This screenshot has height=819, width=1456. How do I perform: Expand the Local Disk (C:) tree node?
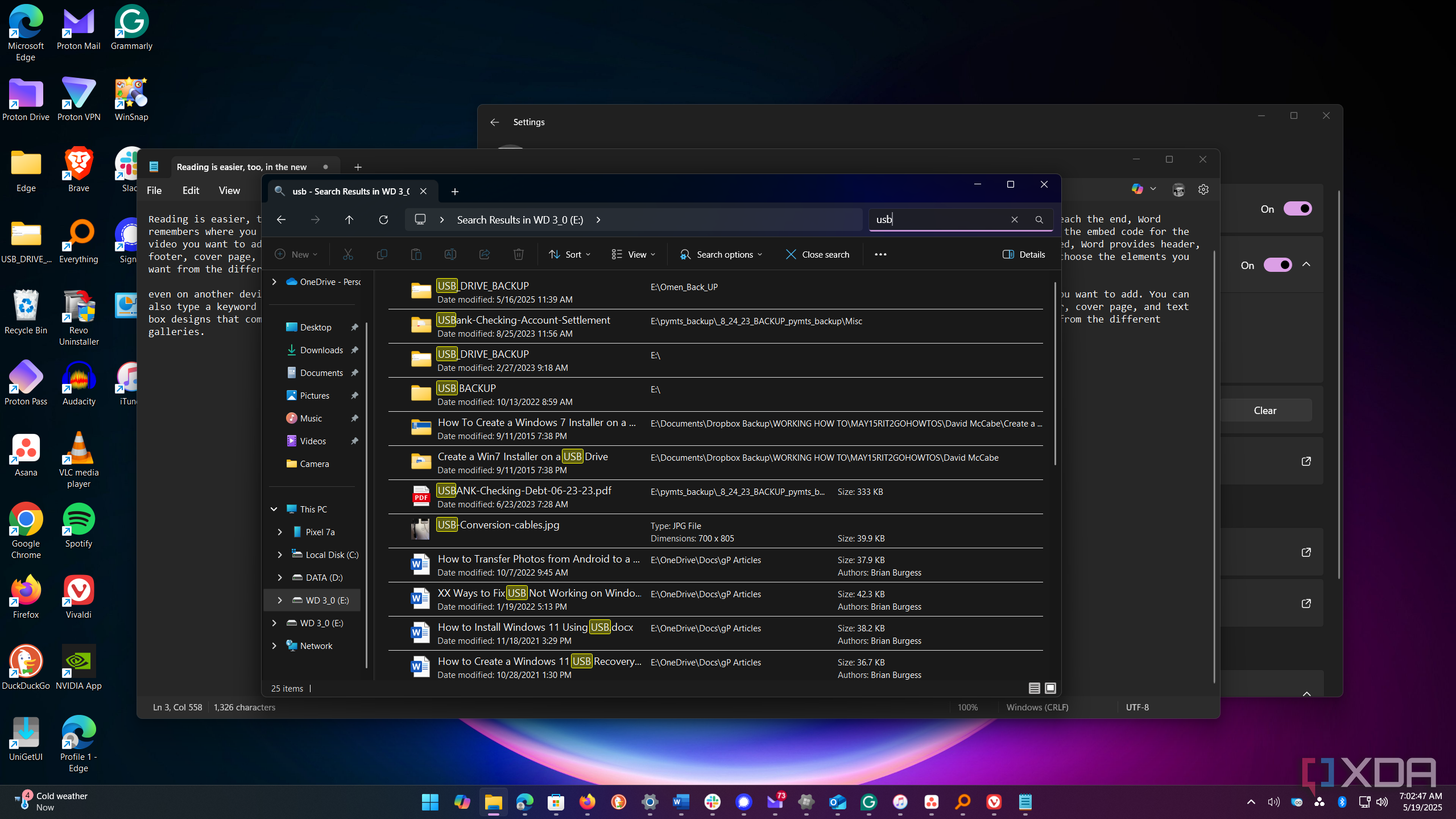pyautogui.click(x=280, y=555)
